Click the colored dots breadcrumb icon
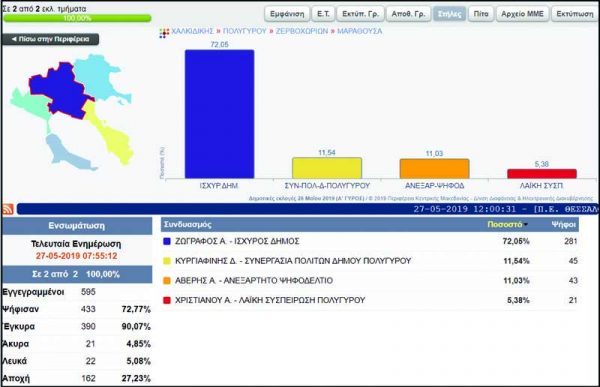This screenshot has width=600, height=387. (164, 33)
